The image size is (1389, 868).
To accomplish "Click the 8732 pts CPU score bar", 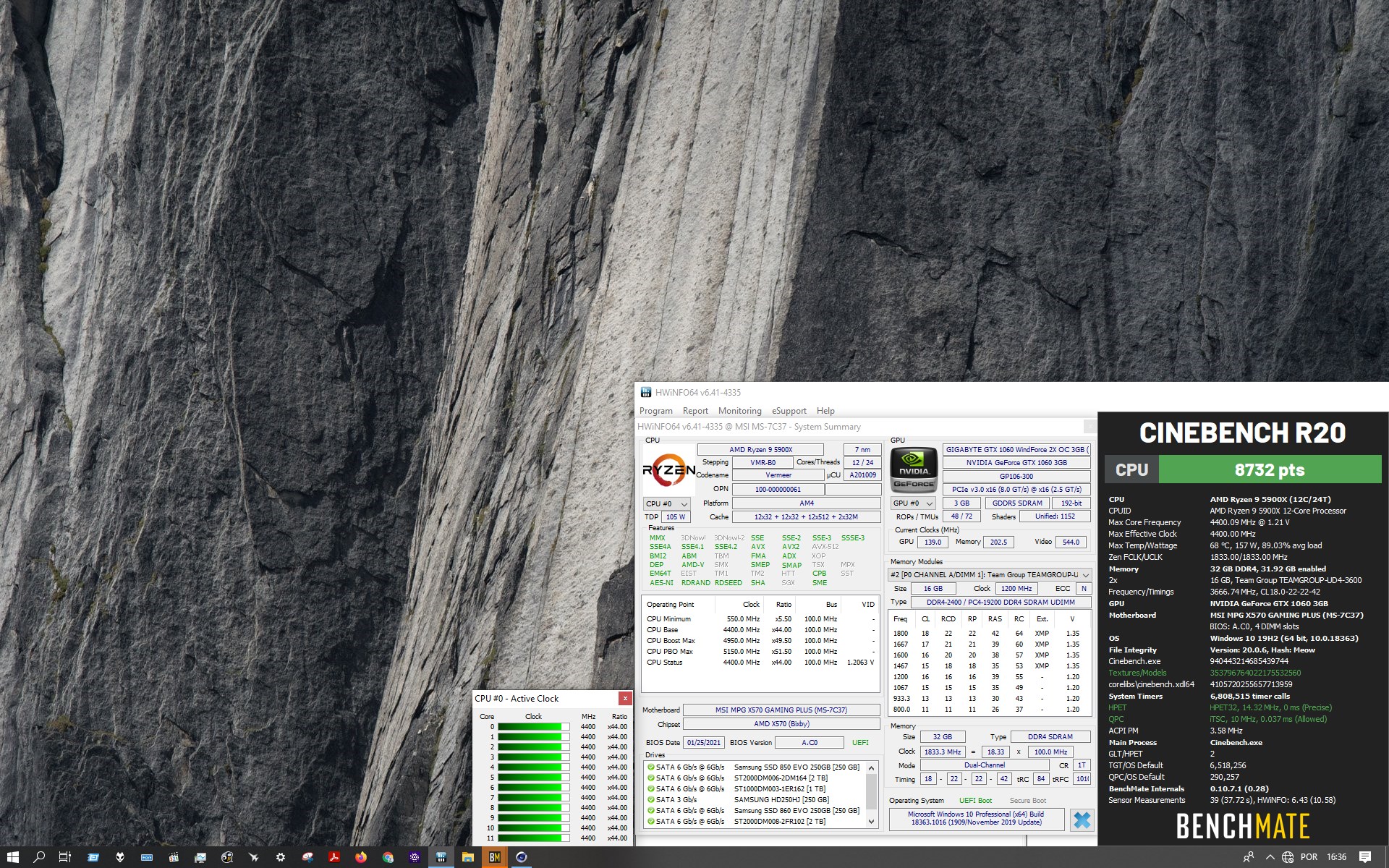I will coord(1270,469).
